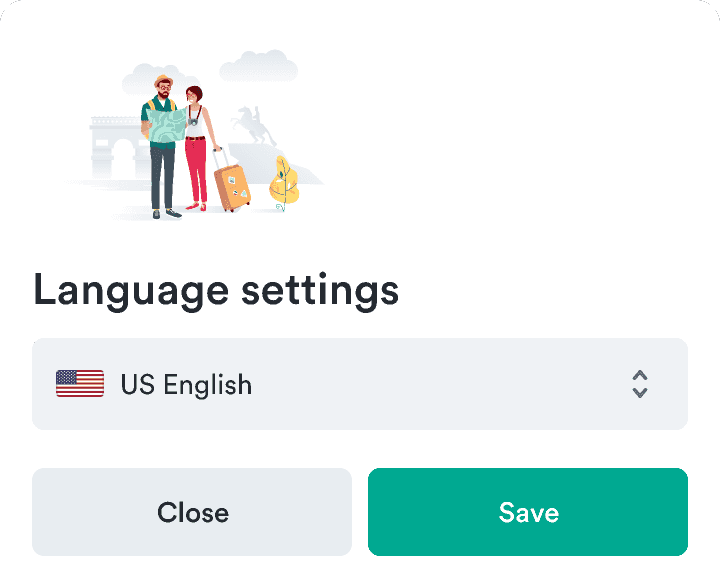Click the horseman statue in illustration

tap(250, 125)
